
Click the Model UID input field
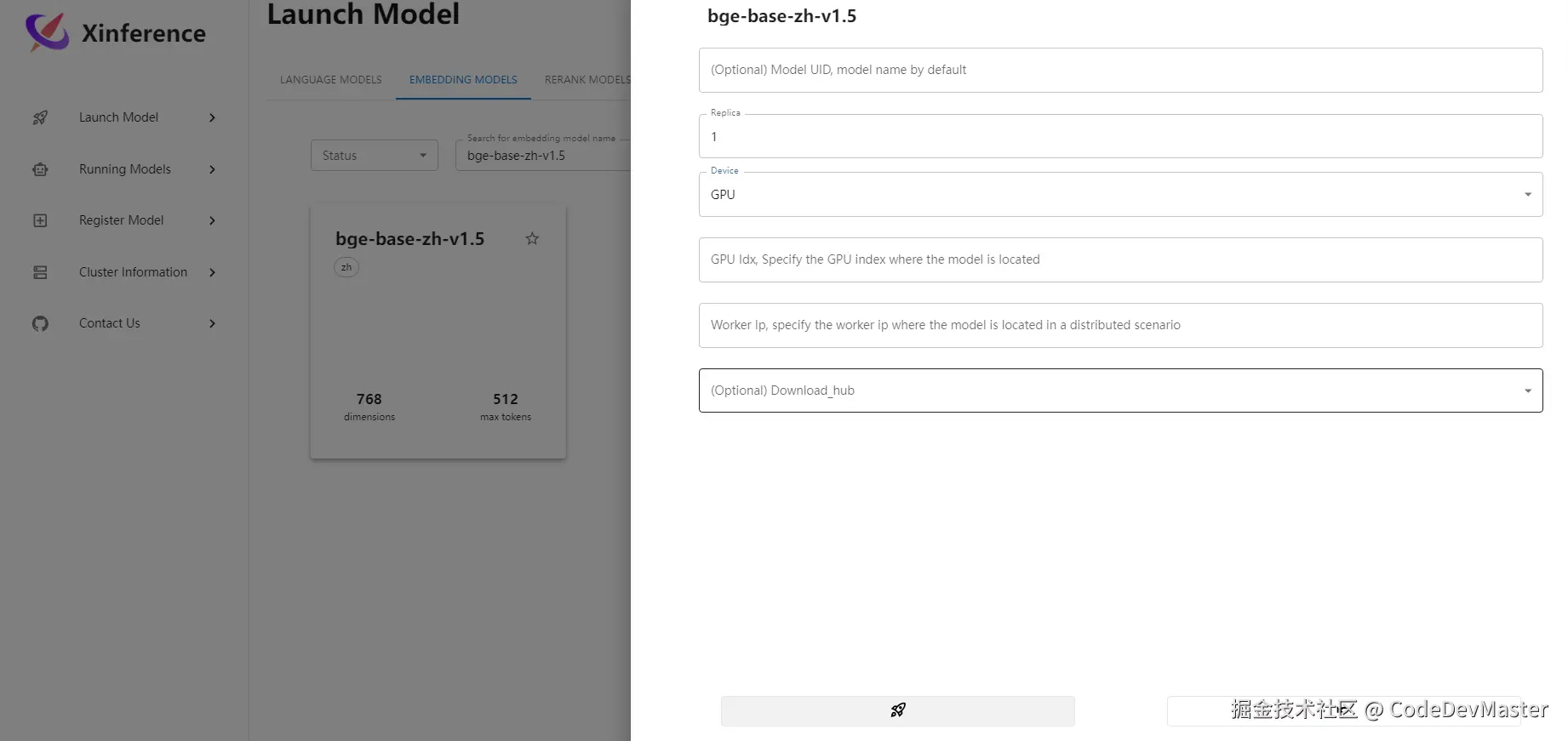click(x=1120, y=70)
